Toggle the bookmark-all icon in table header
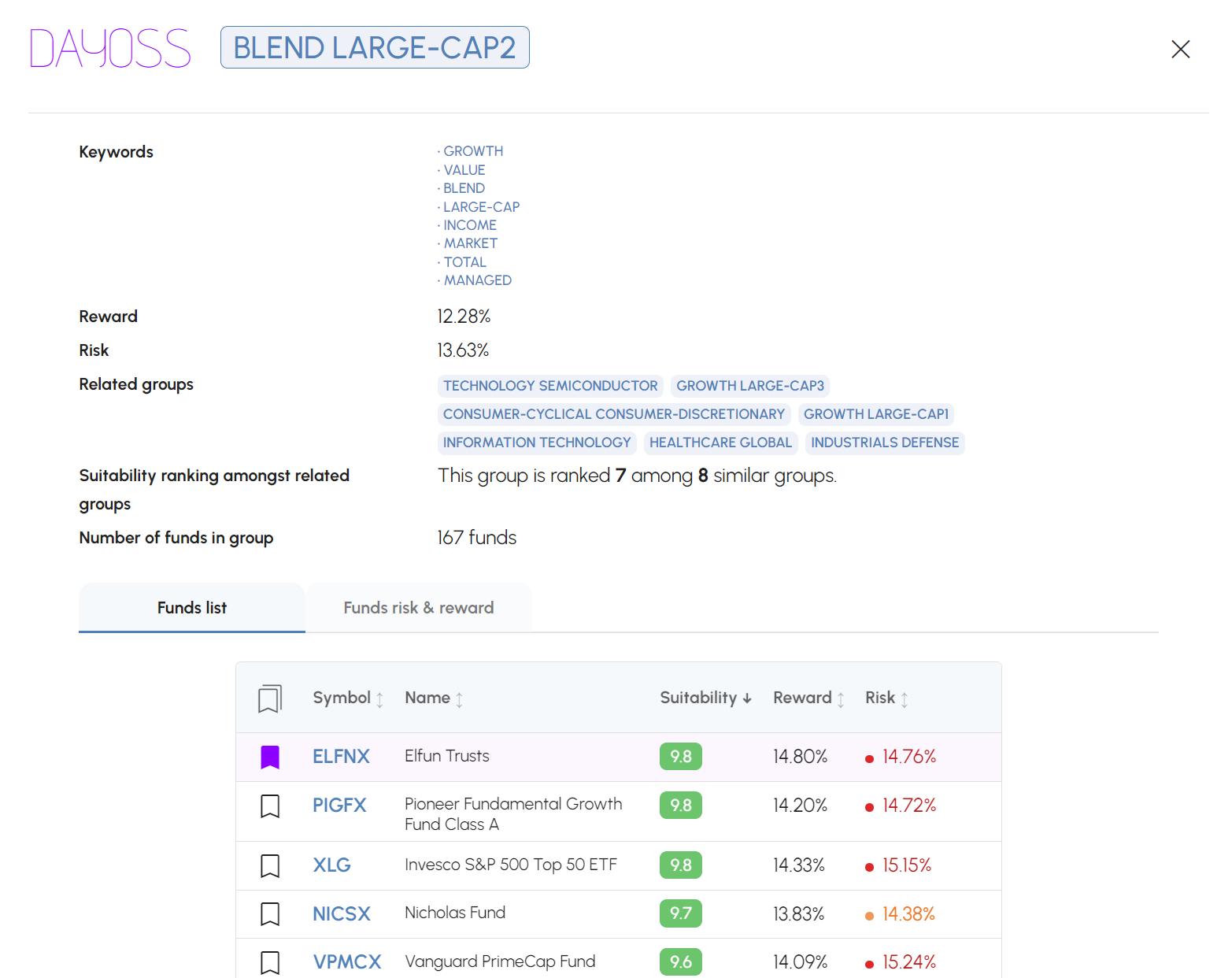1232x978 pixels. [x=270, y=698]
